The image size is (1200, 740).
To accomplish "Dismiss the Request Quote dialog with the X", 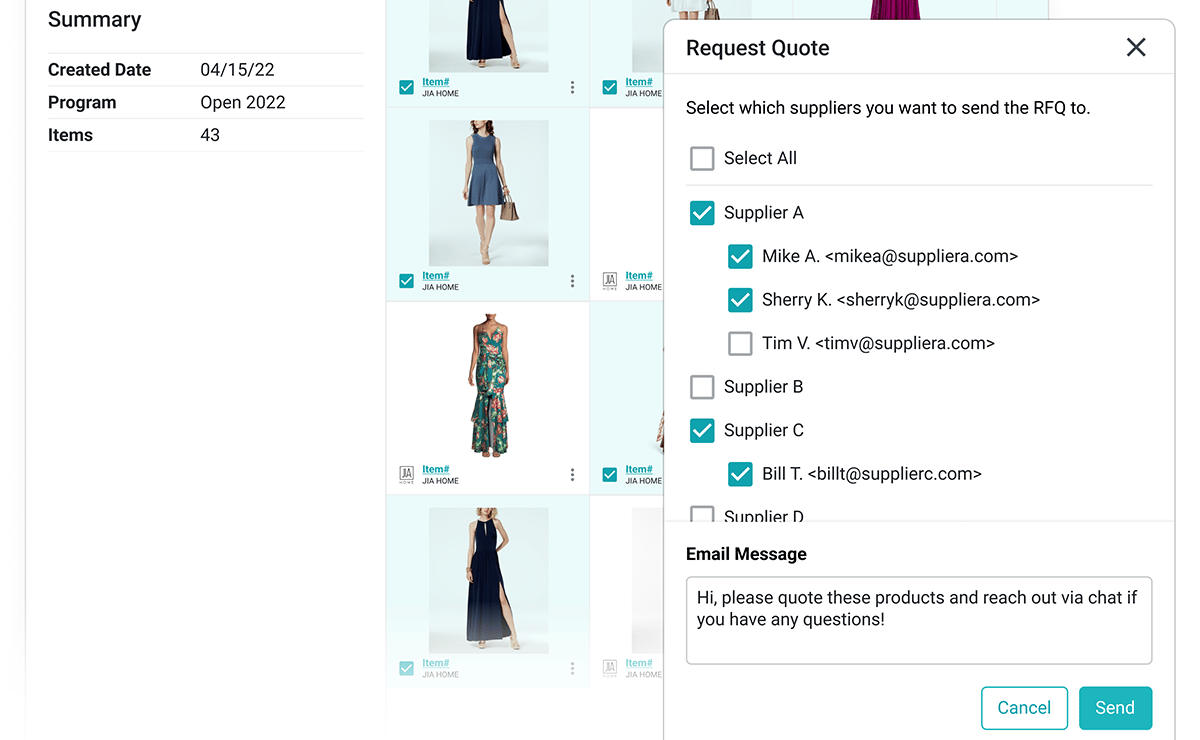I will [1135, 47].
